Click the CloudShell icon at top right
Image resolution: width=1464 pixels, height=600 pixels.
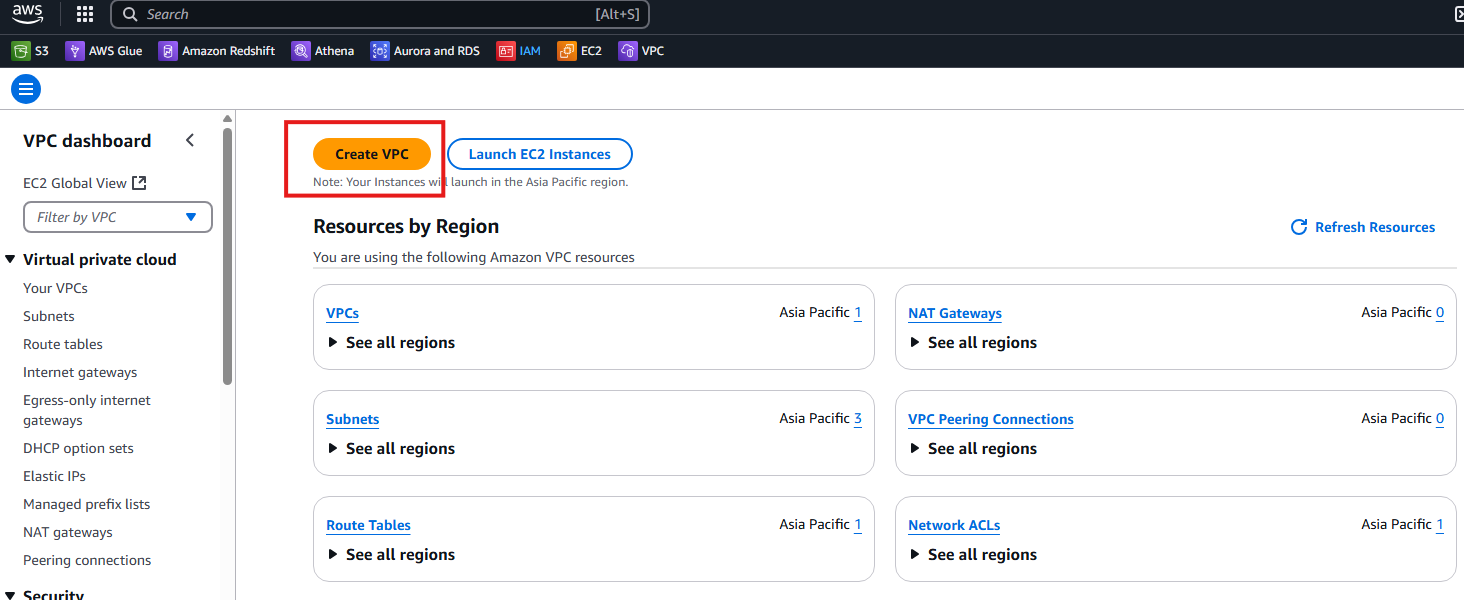click(1459, 14)
